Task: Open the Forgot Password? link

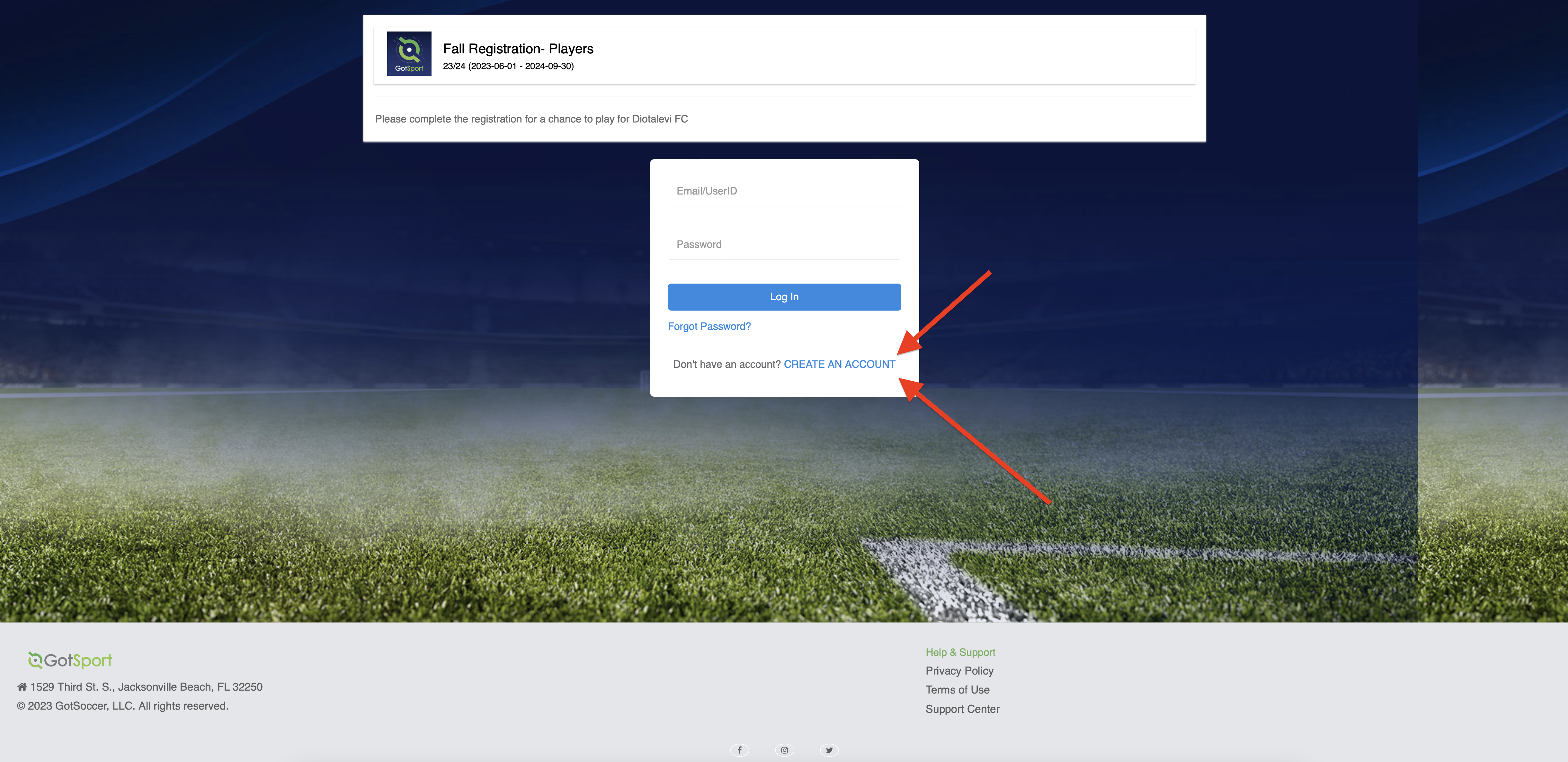Action: click(709, 326)
